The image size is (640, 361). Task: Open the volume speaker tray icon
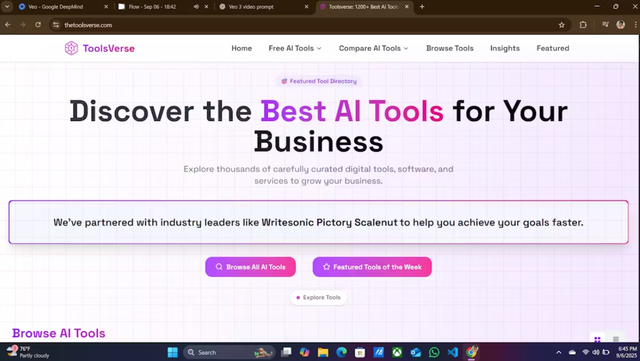tap(596, 352)
